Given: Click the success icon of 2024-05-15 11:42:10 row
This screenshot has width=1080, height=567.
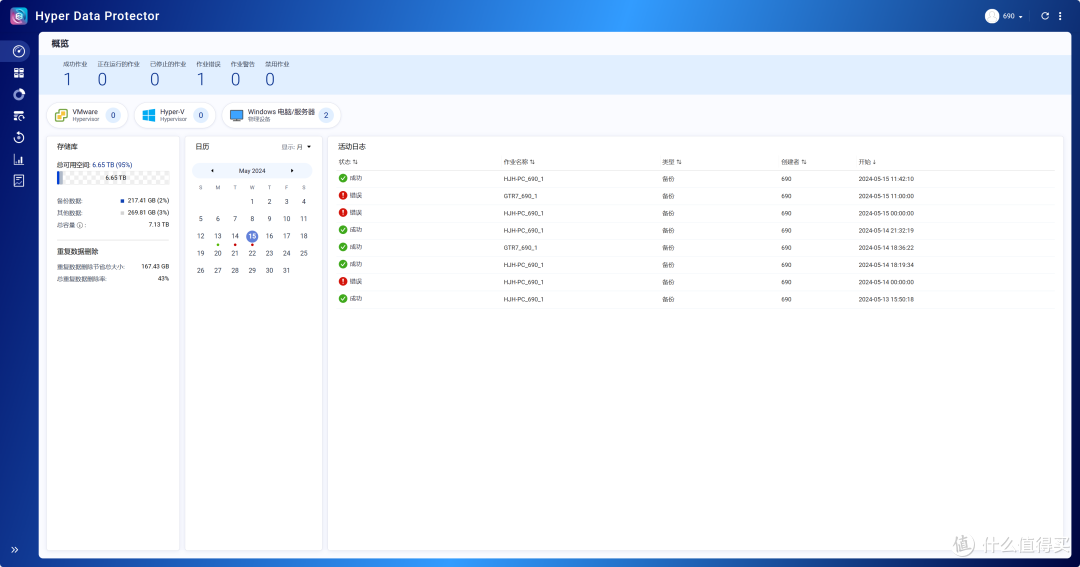Looking at the screenshot, I should click(343, 178).
